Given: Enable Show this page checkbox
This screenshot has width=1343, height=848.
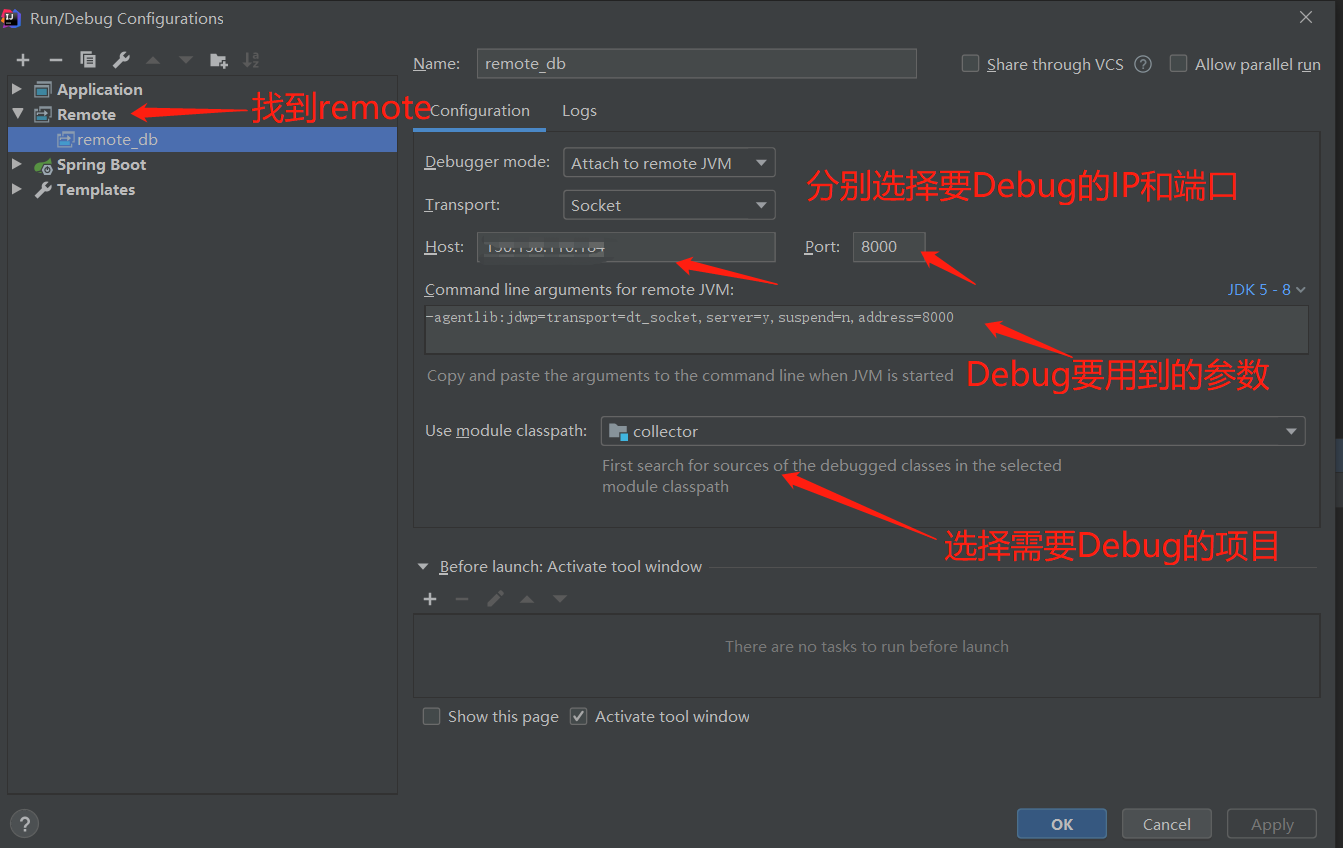Looking at the screenshot, I should [x=431, y=716].
